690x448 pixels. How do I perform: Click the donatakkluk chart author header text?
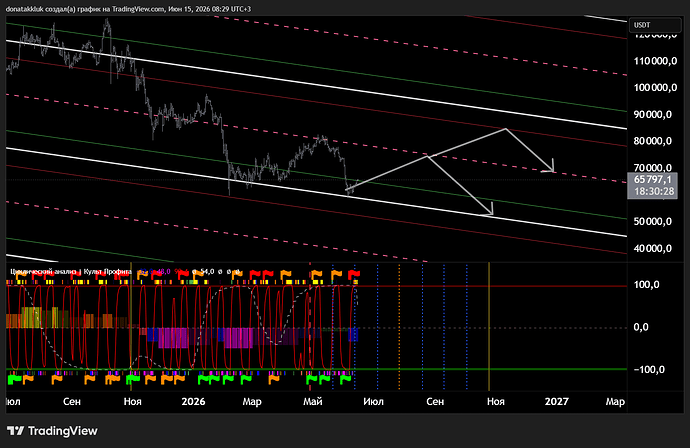(x=128, y=9)
